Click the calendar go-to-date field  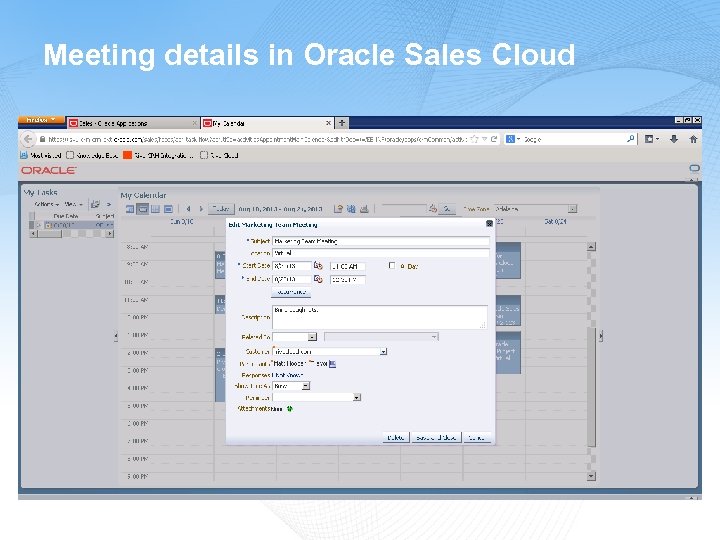(404, 209)
